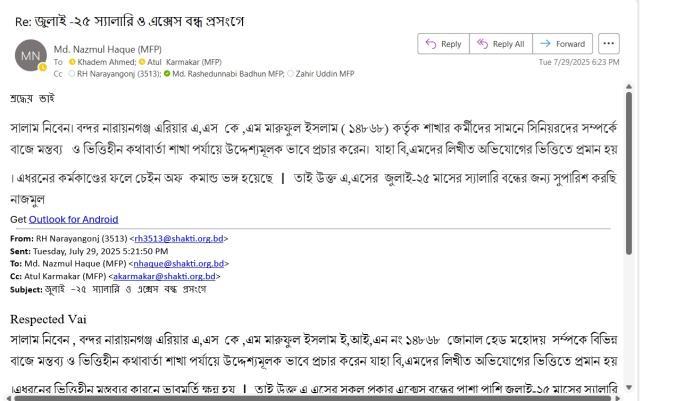Open nhaque@shakti.org.bd email link
The height and width of the screenshot is (401, 676).
pos(178,263)
